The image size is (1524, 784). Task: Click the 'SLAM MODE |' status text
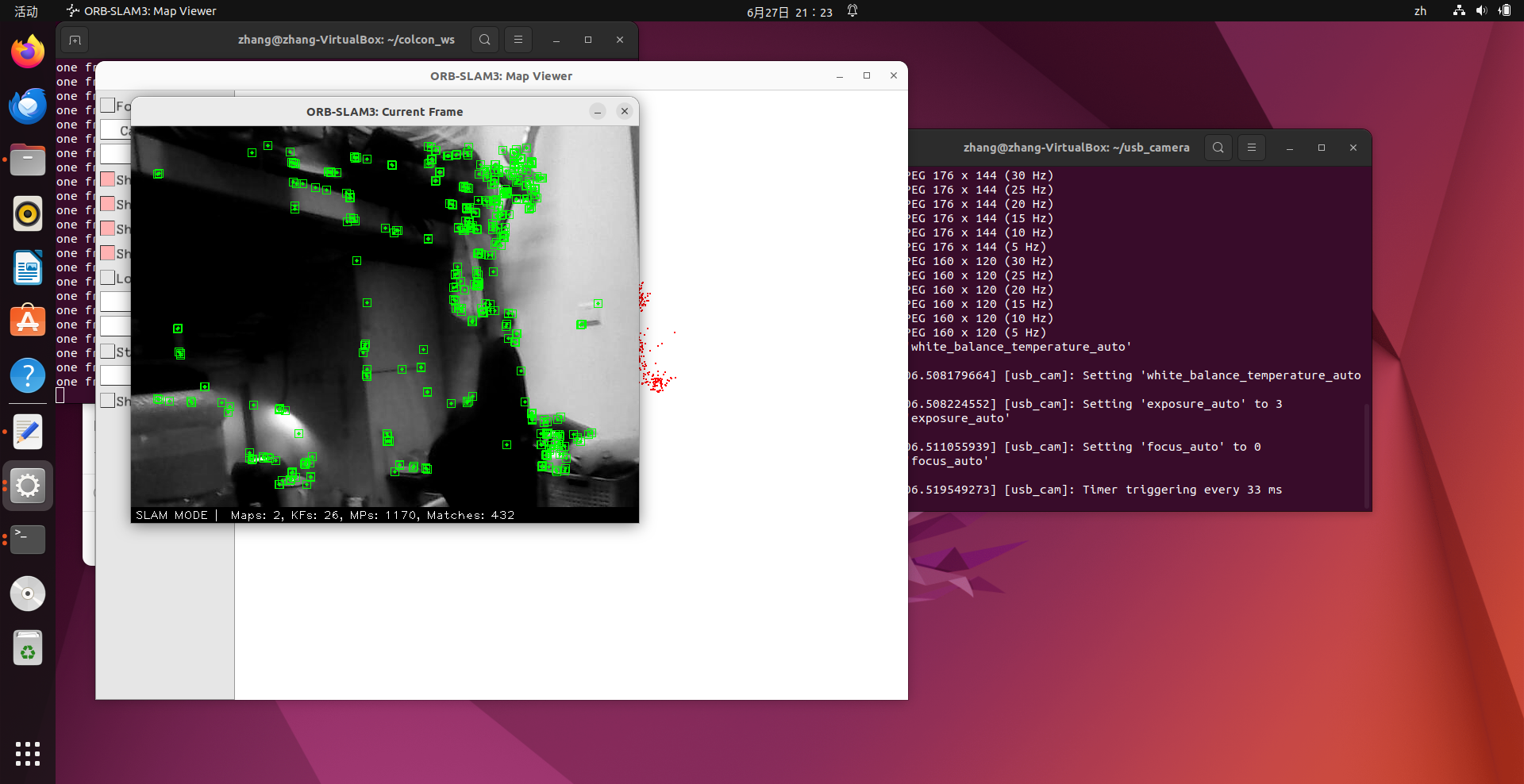[x=177, y=515]
